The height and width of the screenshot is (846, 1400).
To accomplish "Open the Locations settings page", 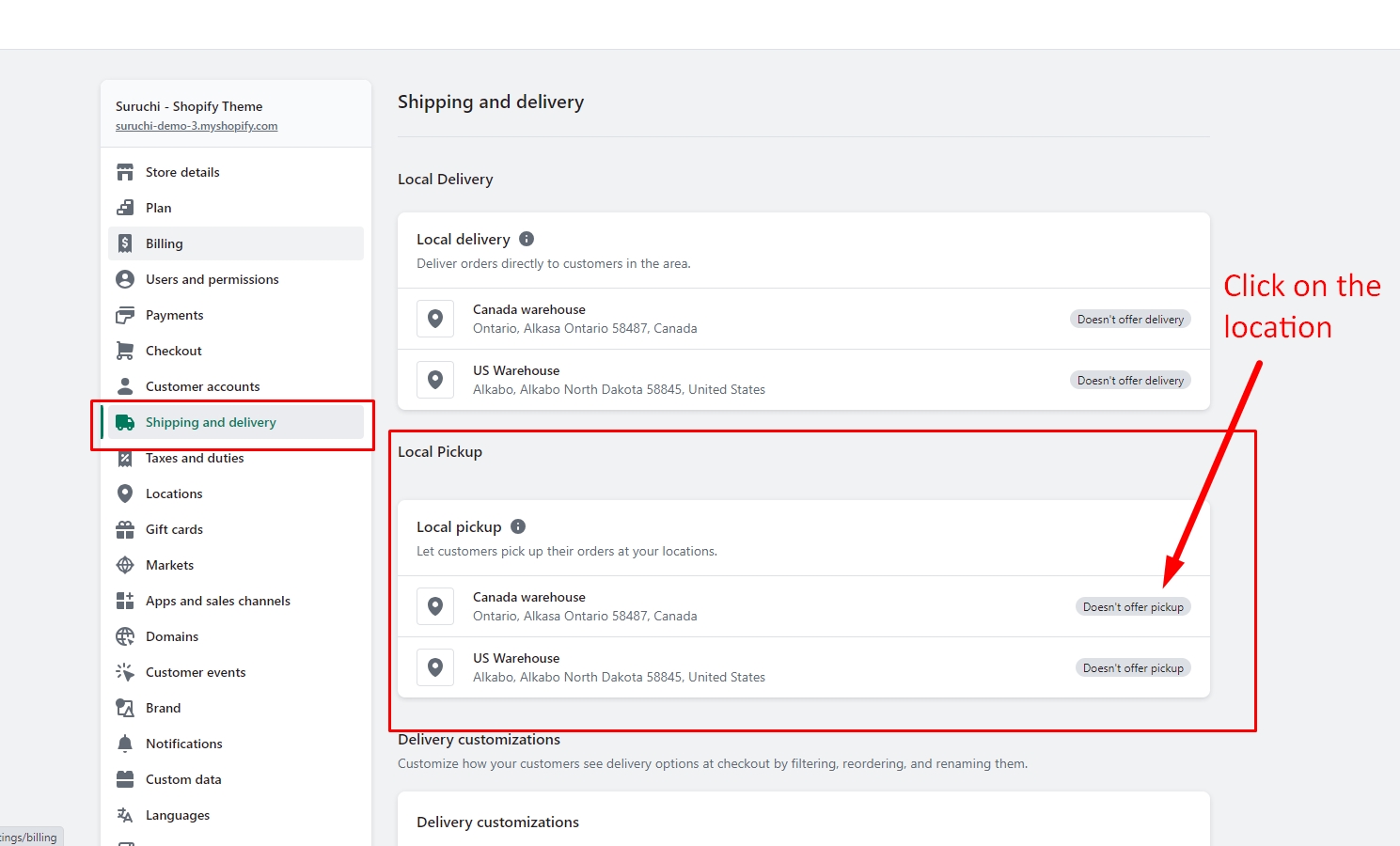I will pyautogui.click(x=174, y=493).
